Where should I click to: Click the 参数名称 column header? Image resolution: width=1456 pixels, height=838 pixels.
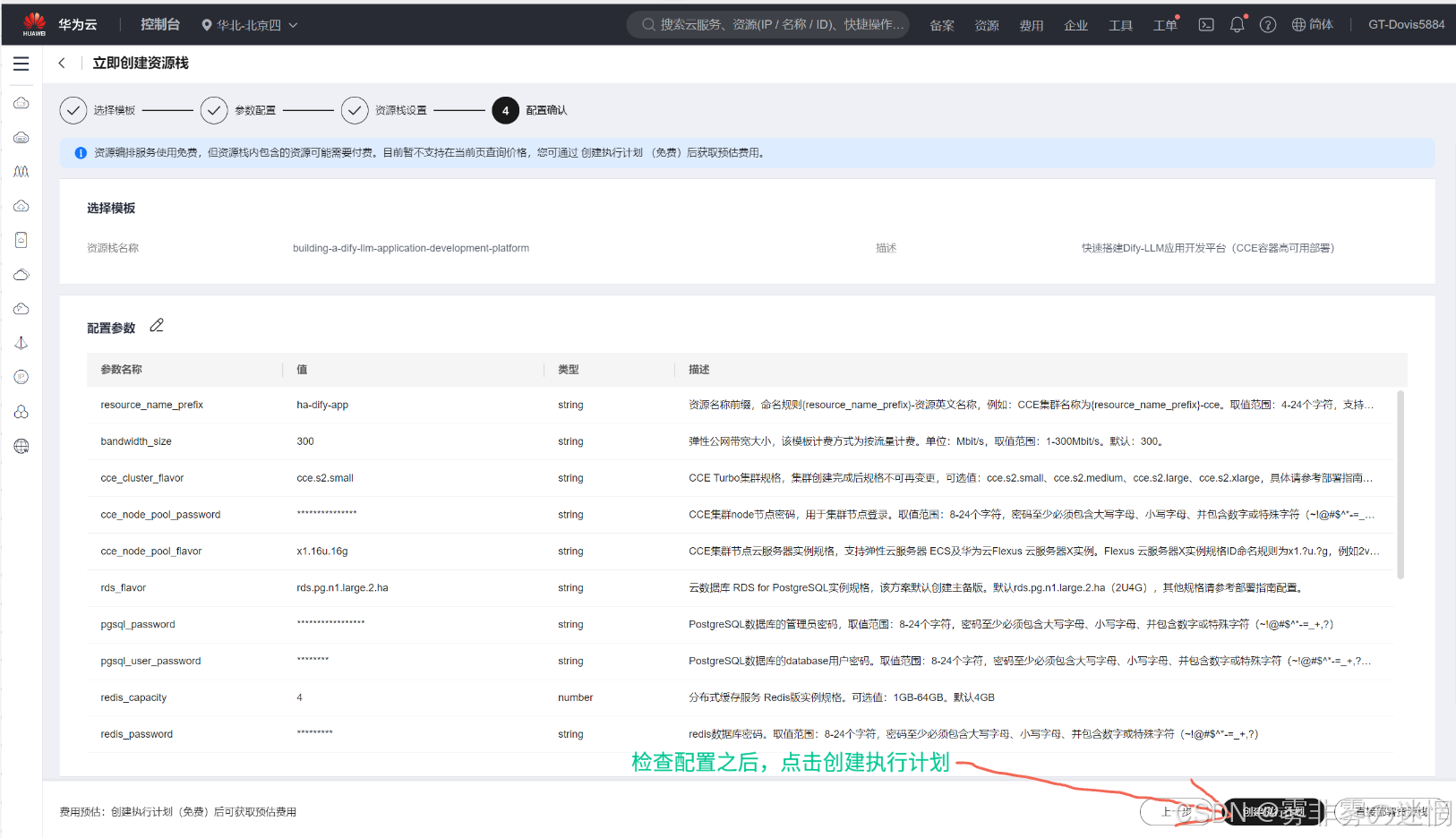(x=121, y=370)
